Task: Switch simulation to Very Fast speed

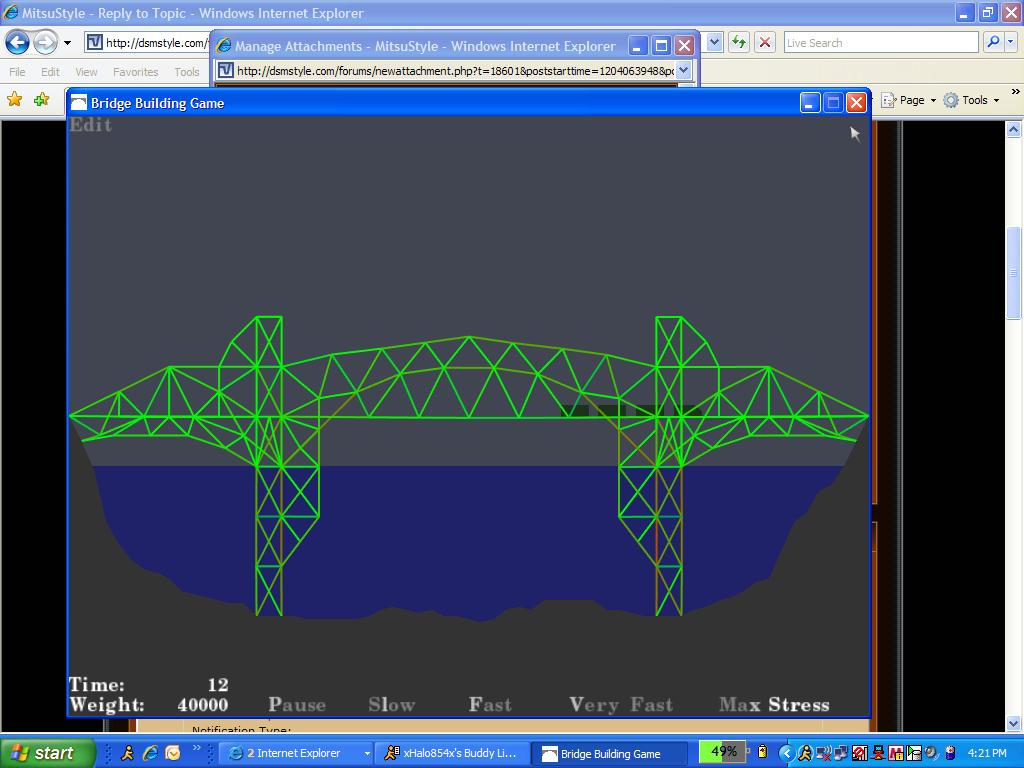Action: [621, 705]
